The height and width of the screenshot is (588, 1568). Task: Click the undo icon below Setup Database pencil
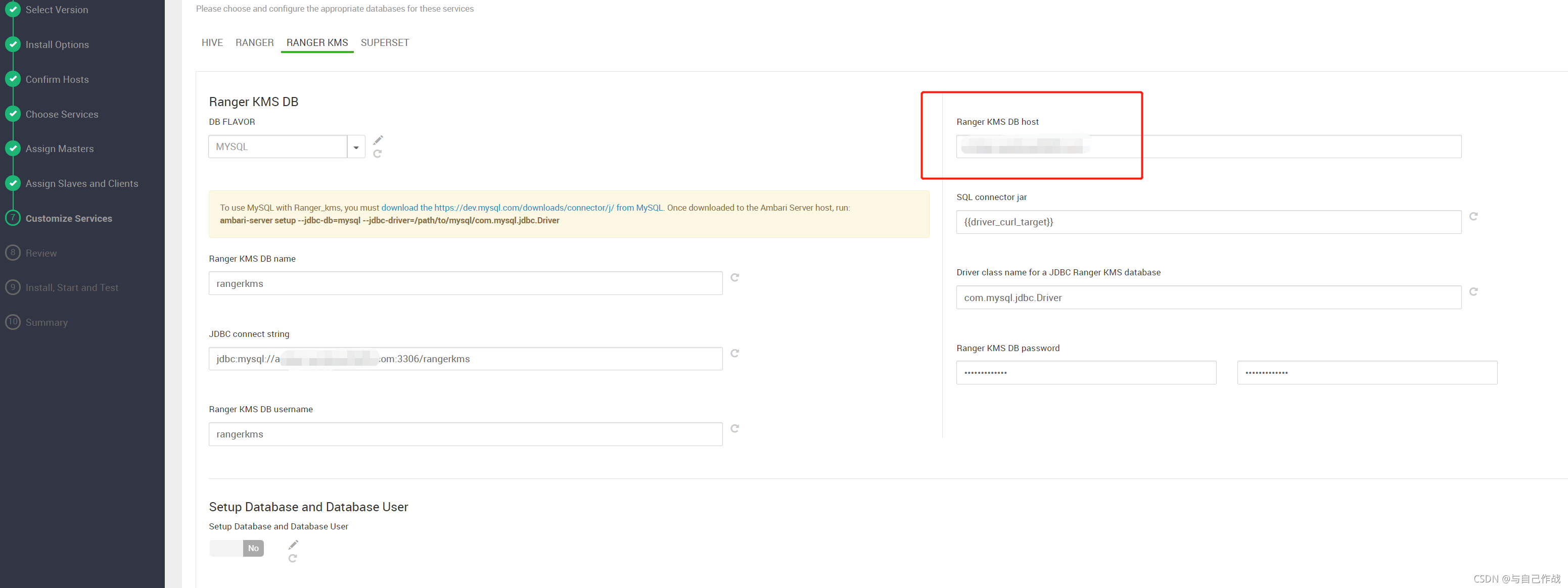[x=293, y=558]
